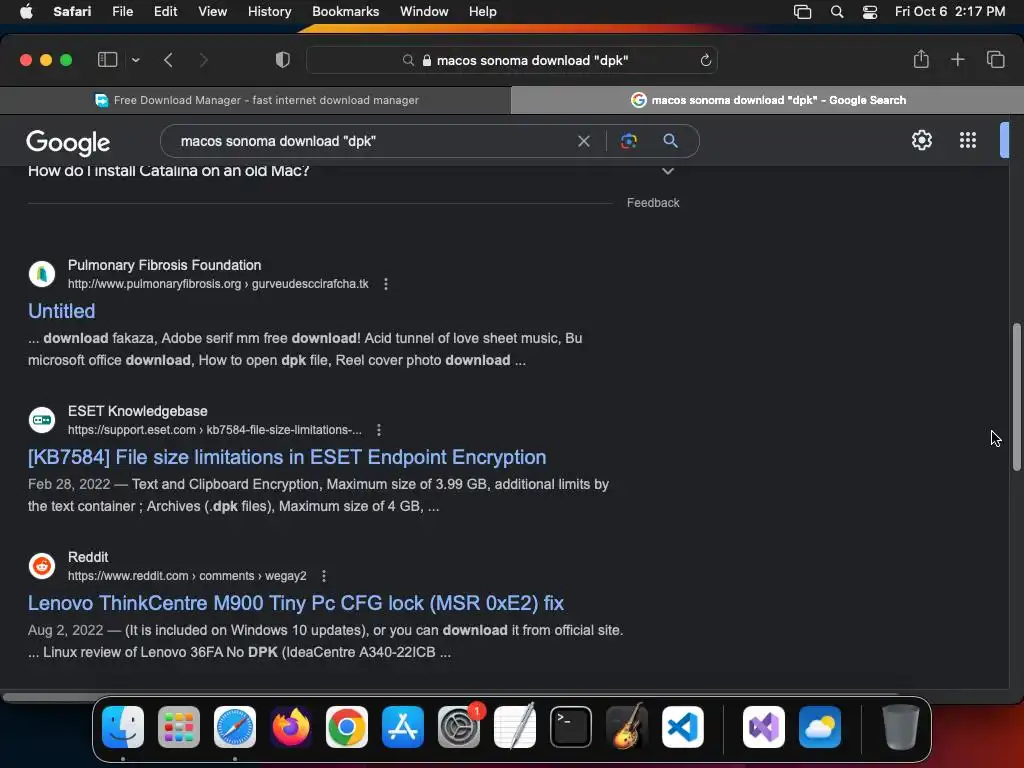The height and width of the screenshot is (768, 1024).
Task: Open Finder from the Dock
Action: (123, 726)
